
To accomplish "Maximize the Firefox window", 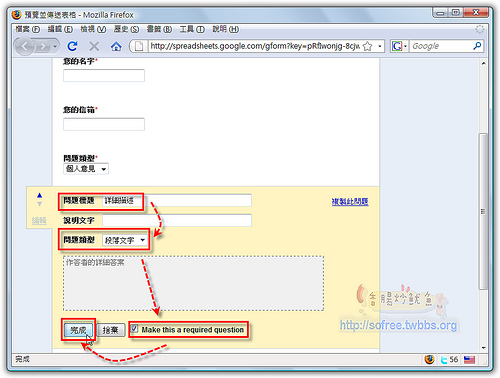I will 455,13.
